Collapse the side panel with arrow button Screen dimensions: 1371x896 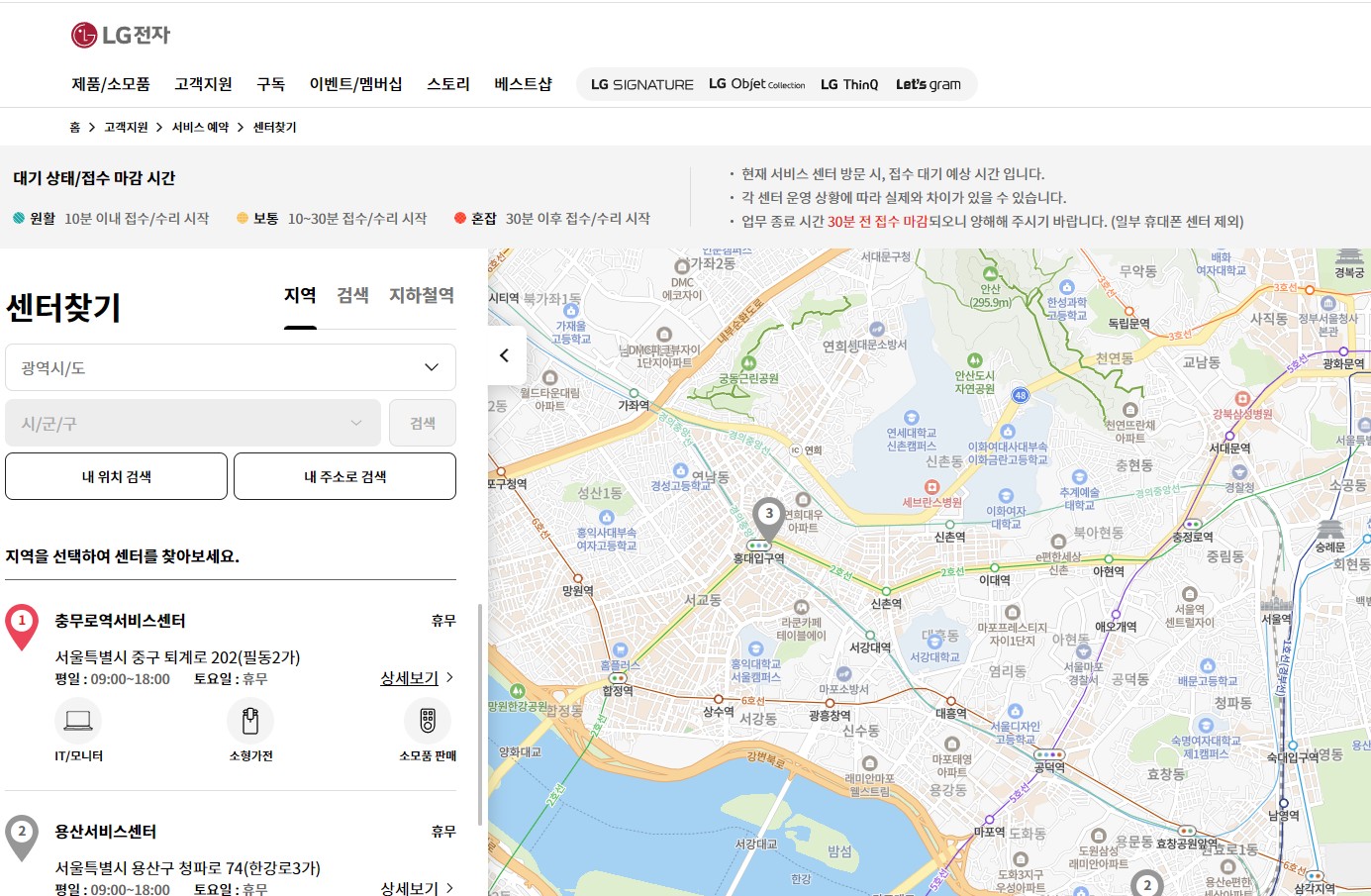(x=504, y=355)
